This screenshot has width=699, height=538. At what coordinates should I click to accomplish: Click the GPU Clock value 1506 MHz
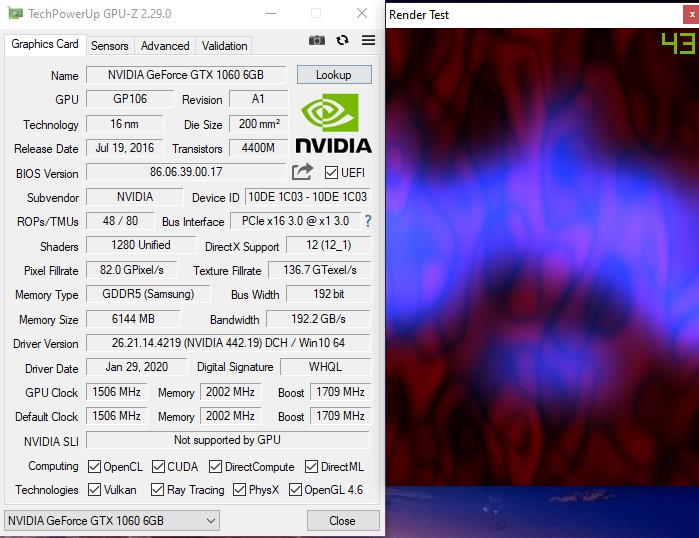point(116,392)
